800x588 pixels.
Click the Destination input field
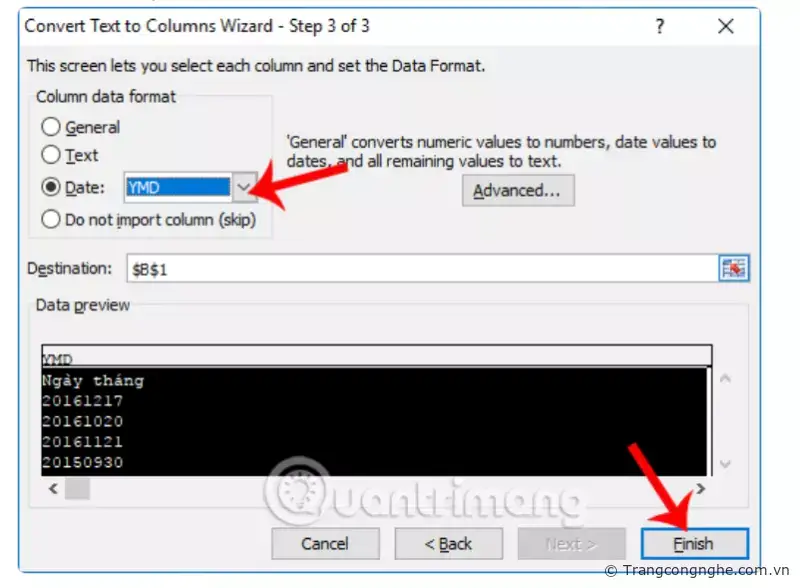coord(422,268)
